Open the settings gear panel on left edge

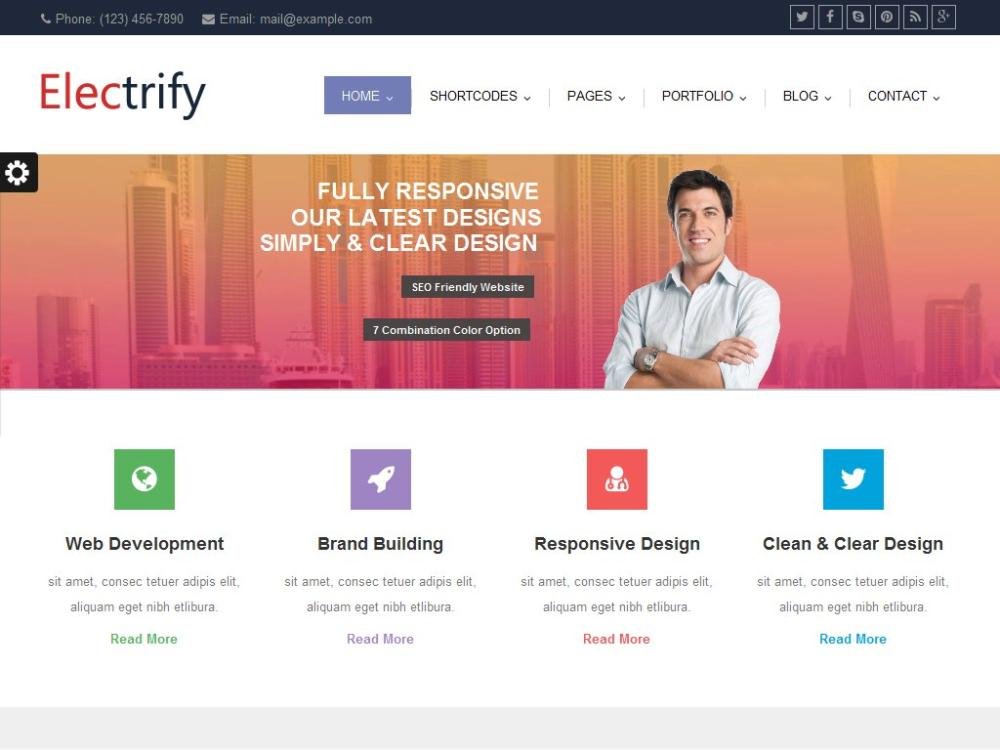click(x=18, y=172)
